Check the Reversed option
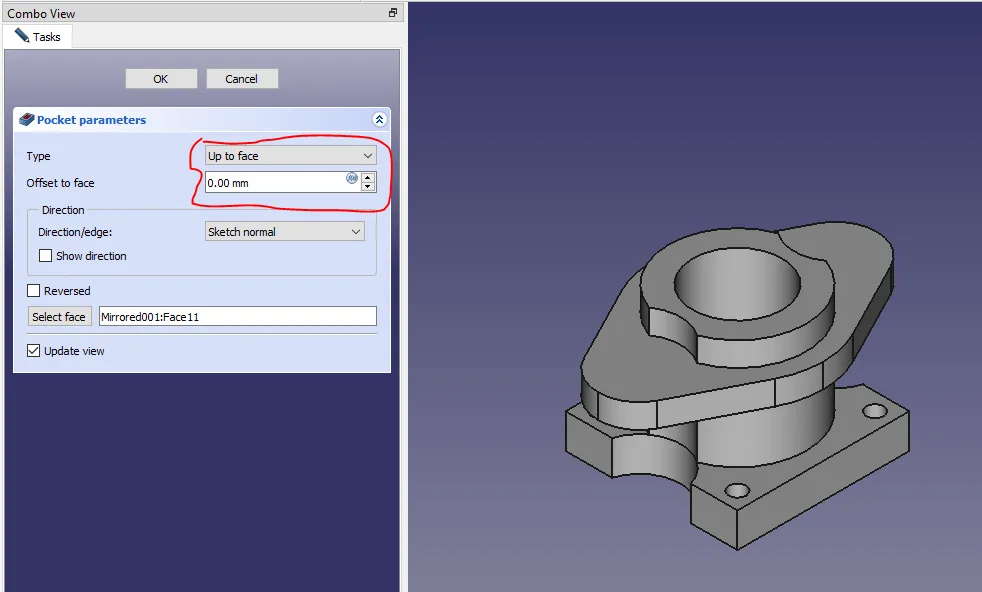The image size is (982, 592). coord(34,291)
